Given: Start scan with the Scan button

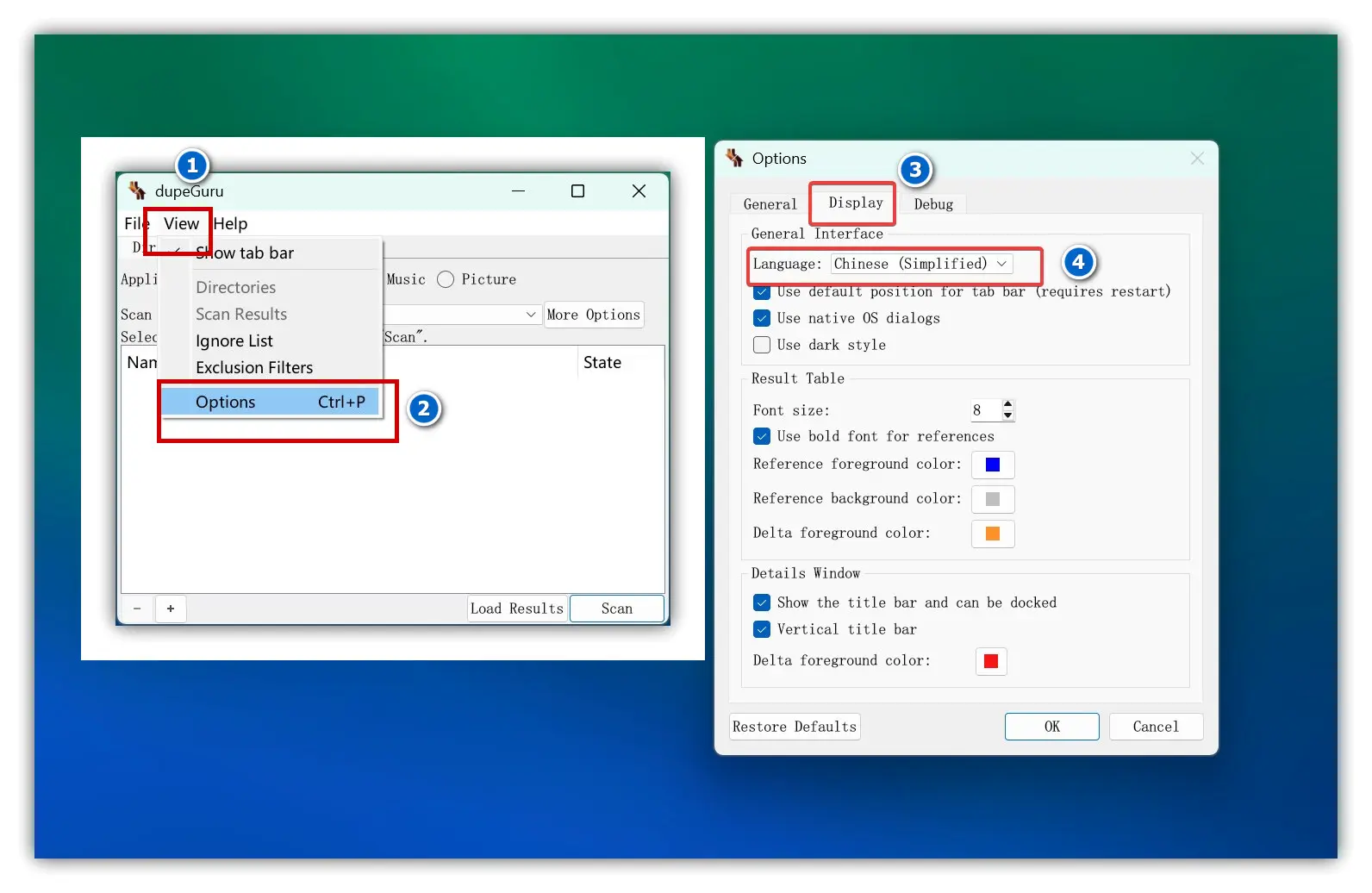Looking at the screenshot, I should [617, 609].
